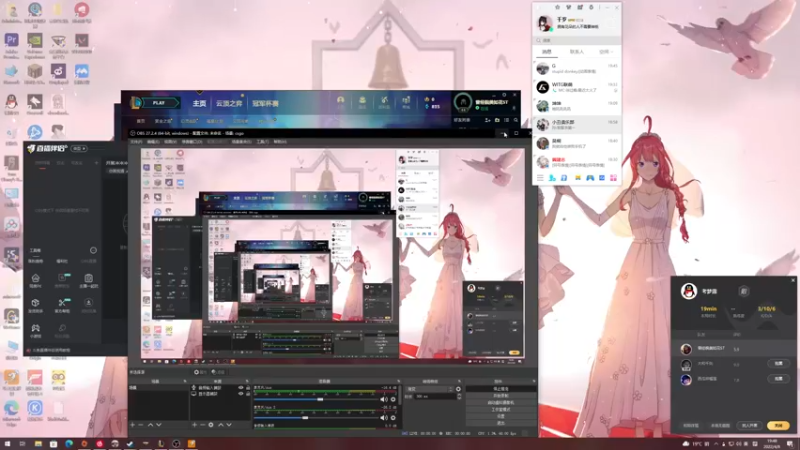
Task: Open Loot icon in League client header
Action: click(384, 102)
